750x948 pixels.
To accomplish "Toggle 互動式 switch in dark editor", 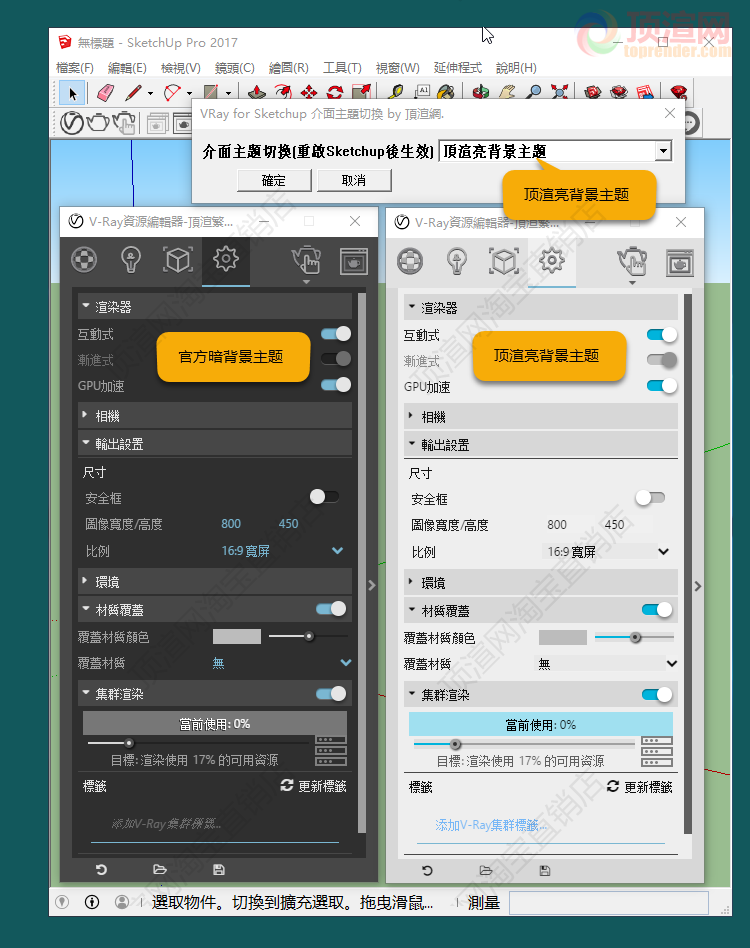I will coord(336,334).
